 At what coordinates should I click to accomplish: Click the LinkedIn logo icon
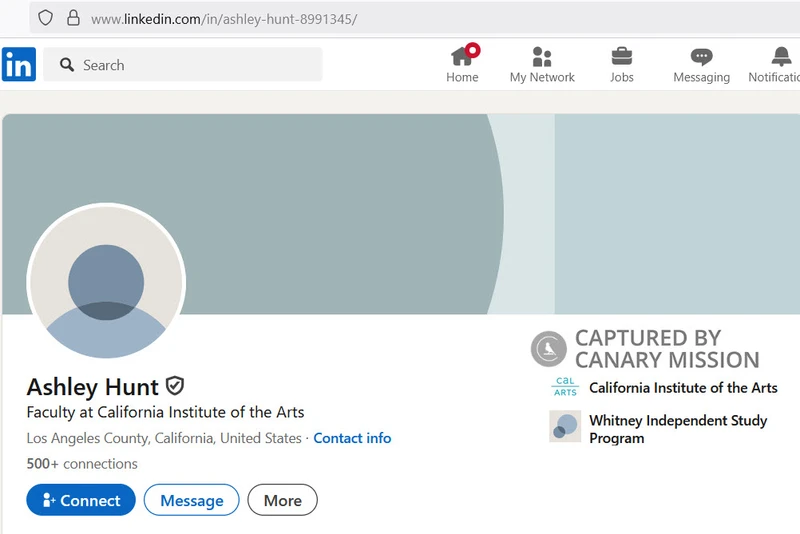(19, 64)
